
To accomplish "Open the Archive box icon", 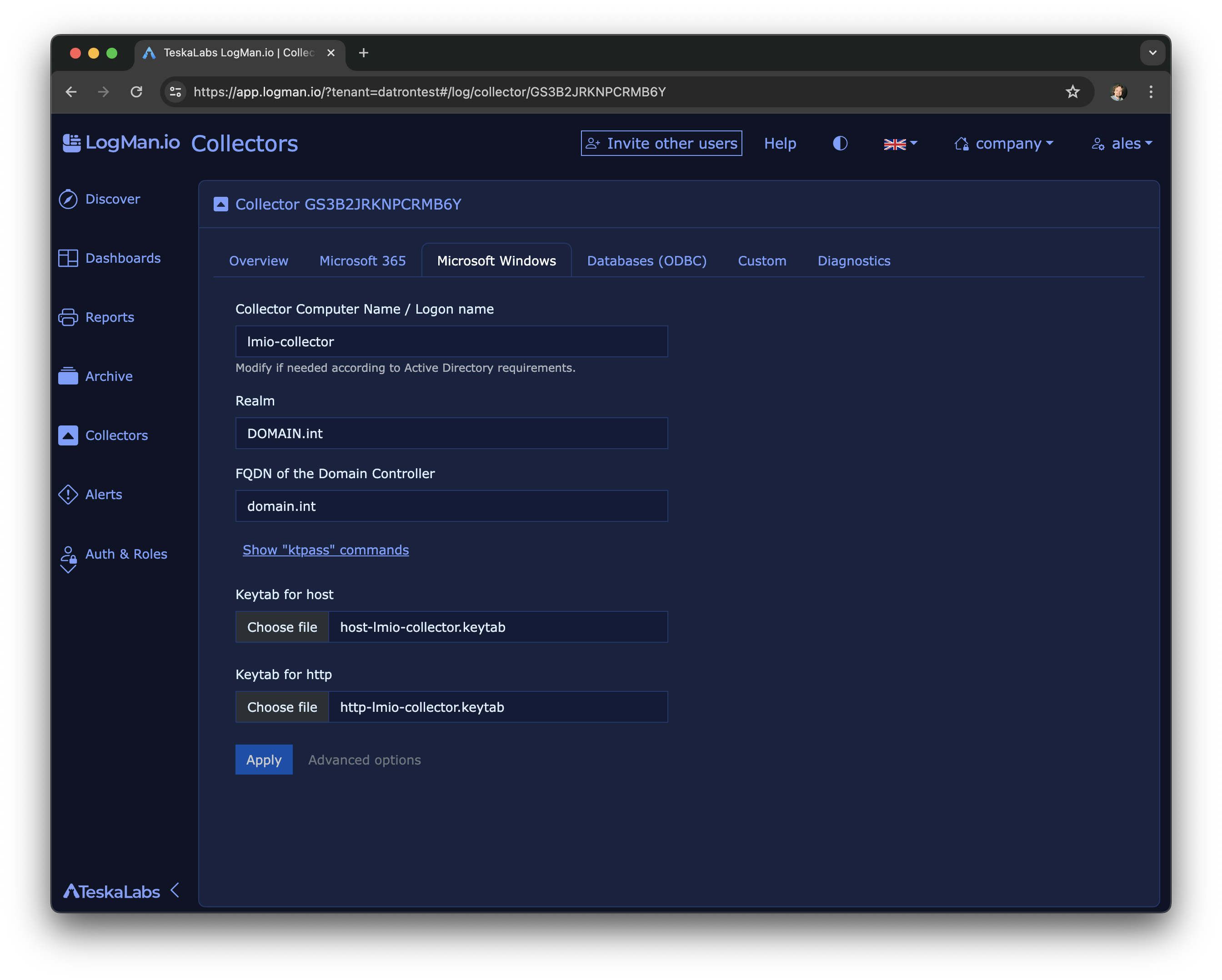I will click(x=68, y=376).
